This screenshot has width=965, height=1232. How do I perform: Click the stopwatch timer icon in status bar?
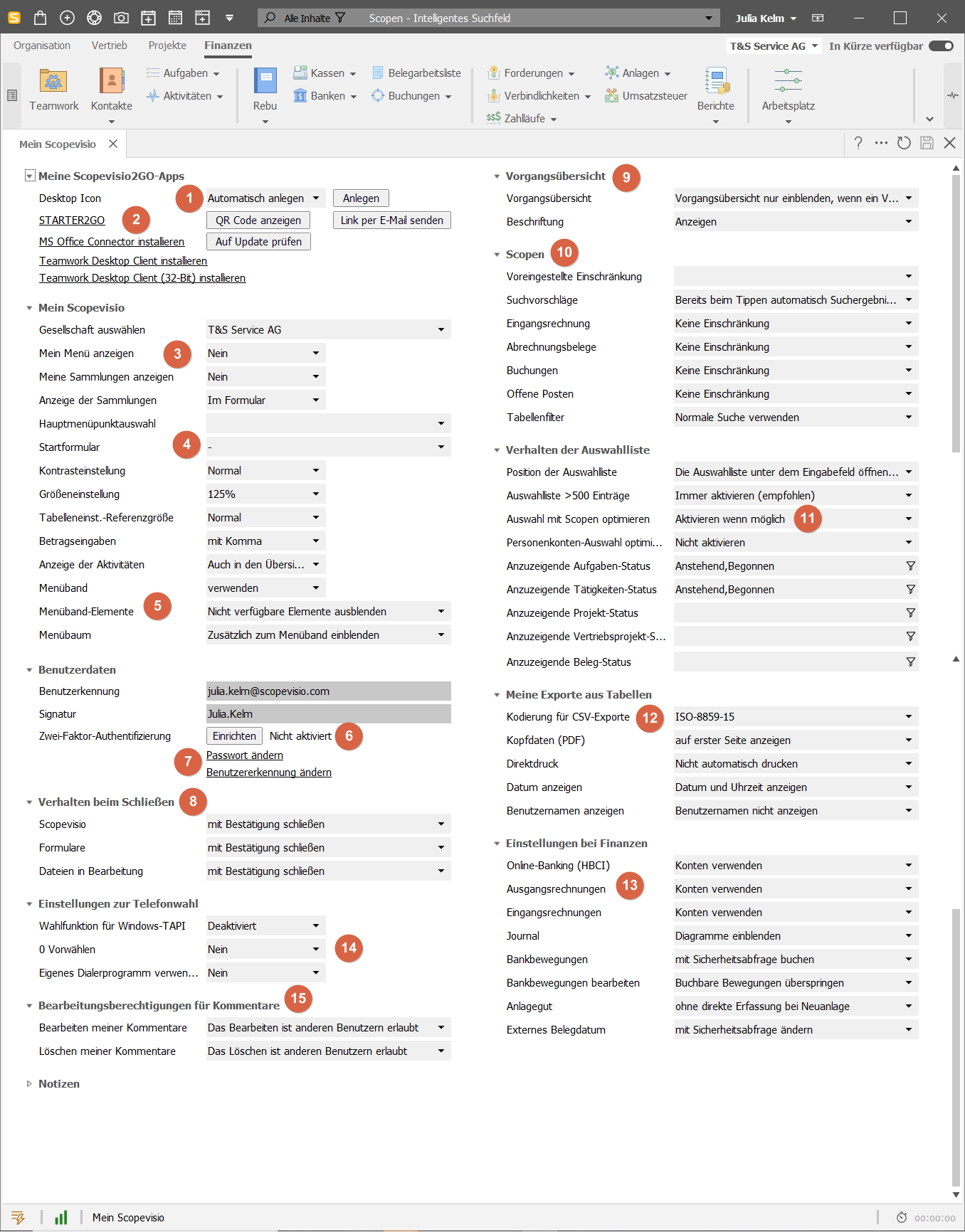[x=902, y=1218]
